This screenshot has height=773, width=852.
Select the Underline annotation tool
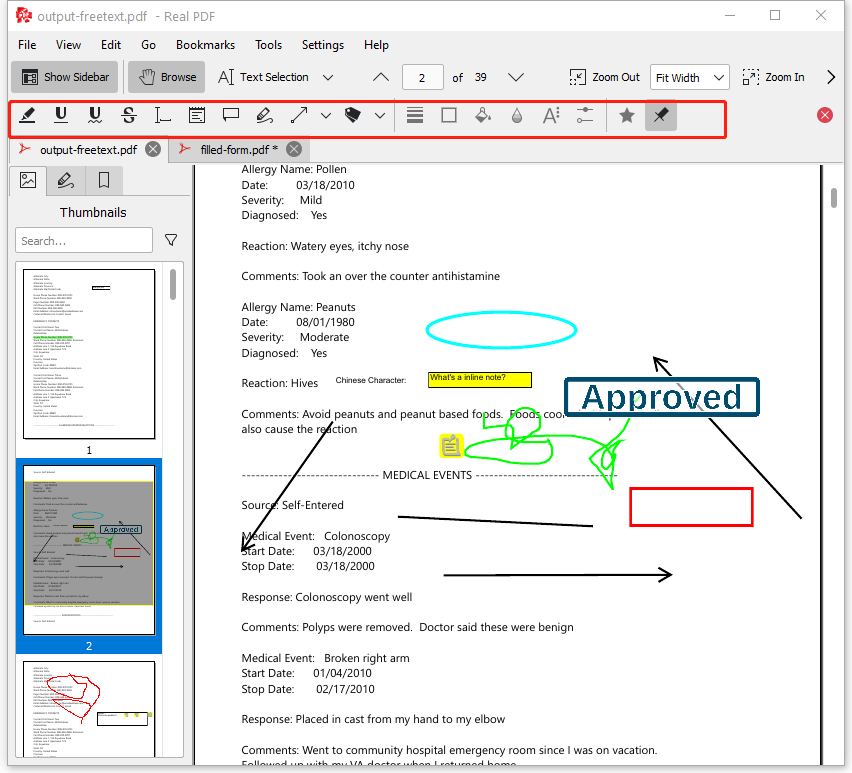click(x=61, y=116)
